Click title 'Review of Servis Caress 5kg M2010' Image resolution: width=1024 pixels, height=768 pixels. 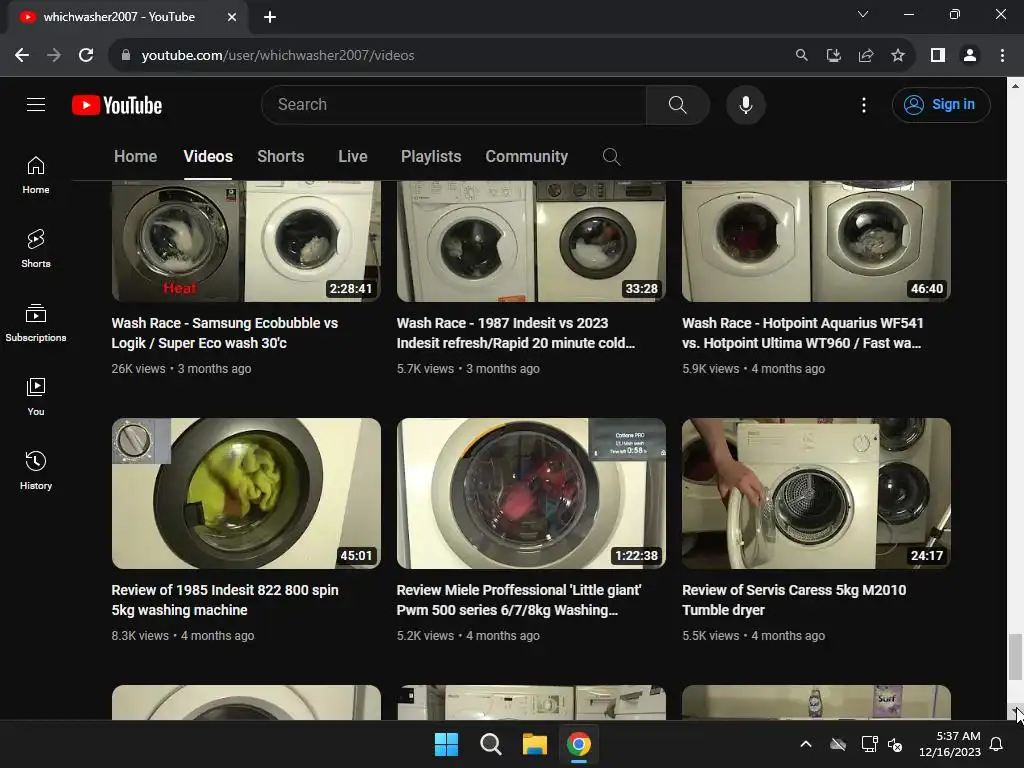point(794,600)
